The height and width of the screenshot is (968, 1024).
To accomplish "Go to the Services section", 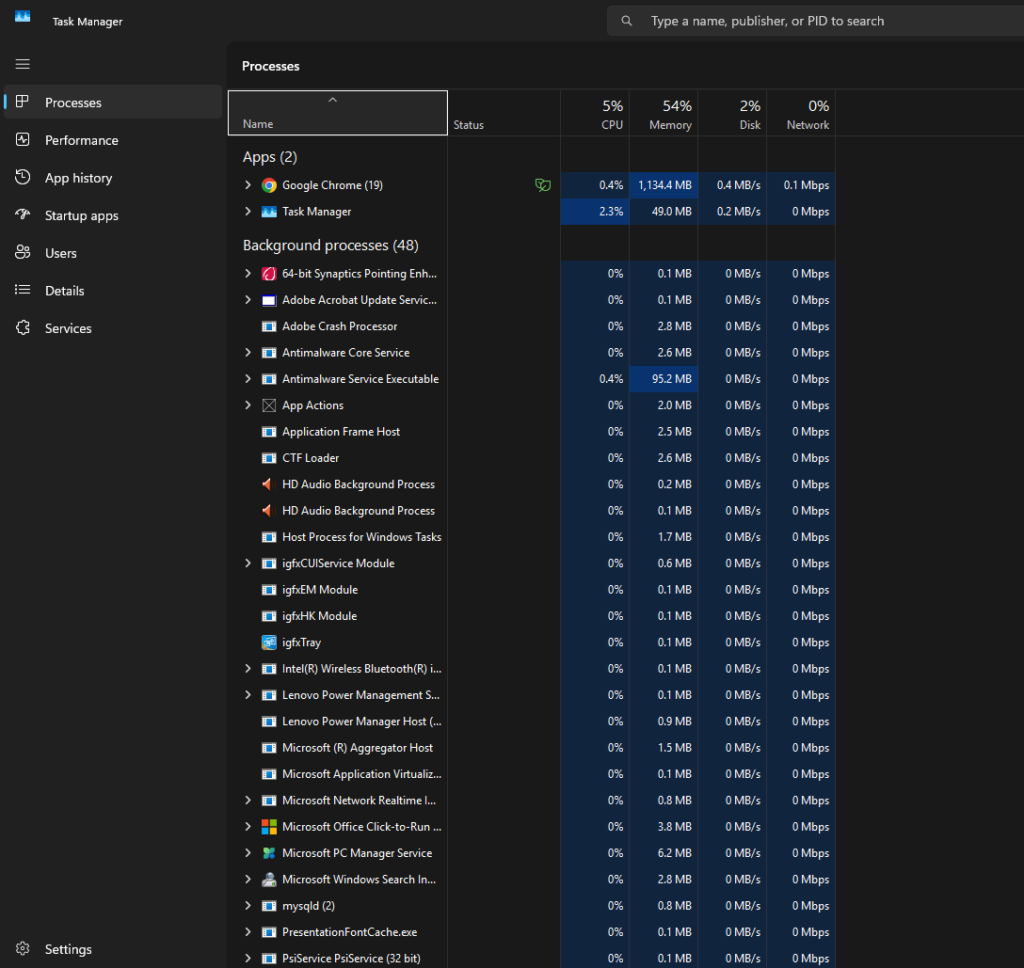I will coord(68,328).
